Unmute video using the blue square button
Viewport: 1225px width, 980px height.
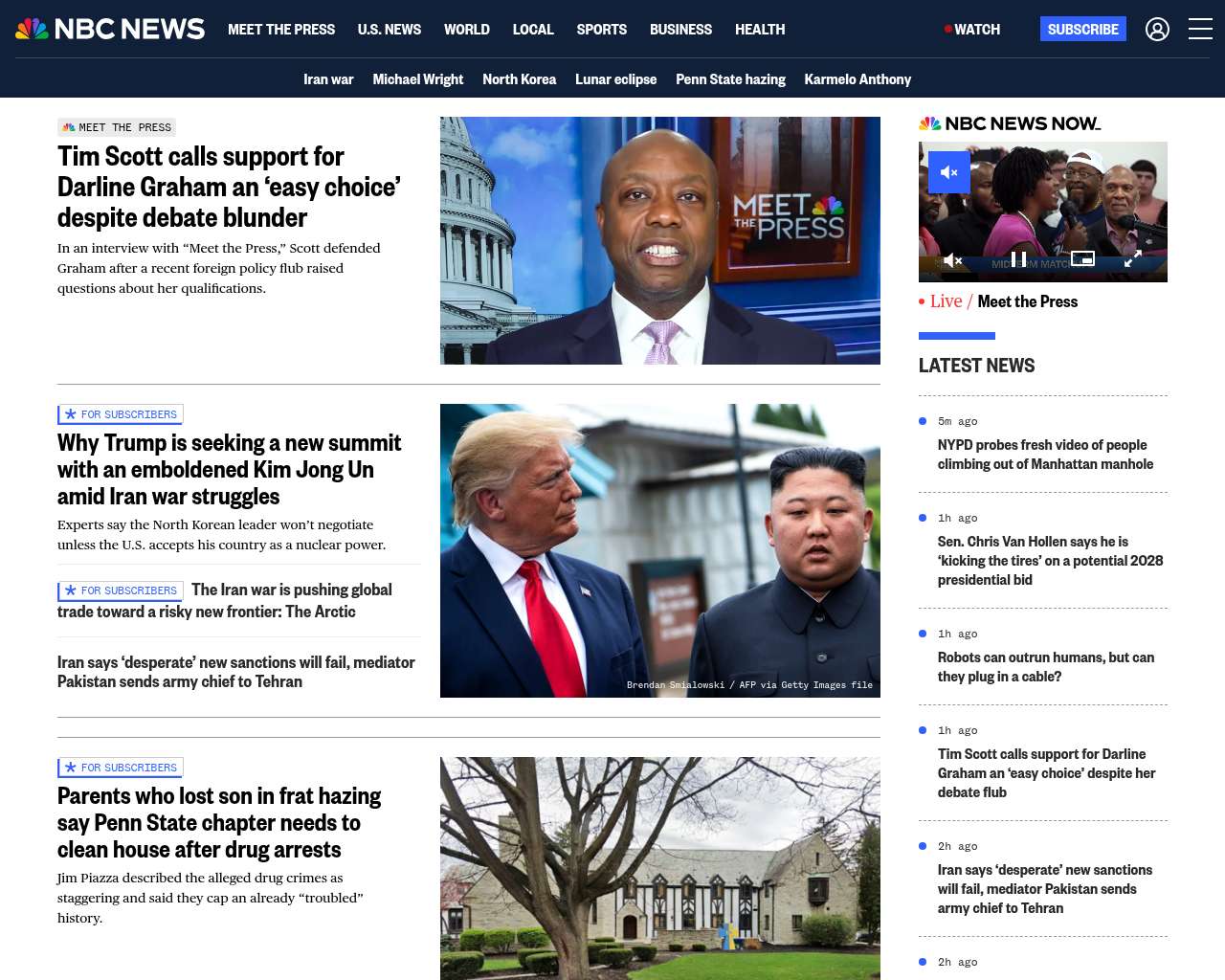[x=949, y=172]
